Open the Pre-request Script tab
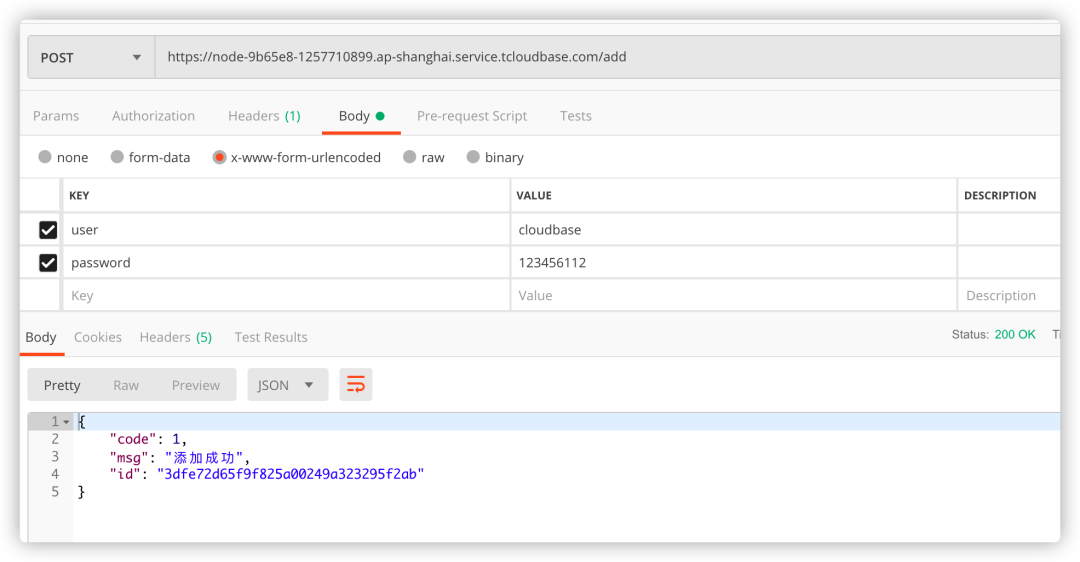1080x562 pixels. [x=472, y=116]
